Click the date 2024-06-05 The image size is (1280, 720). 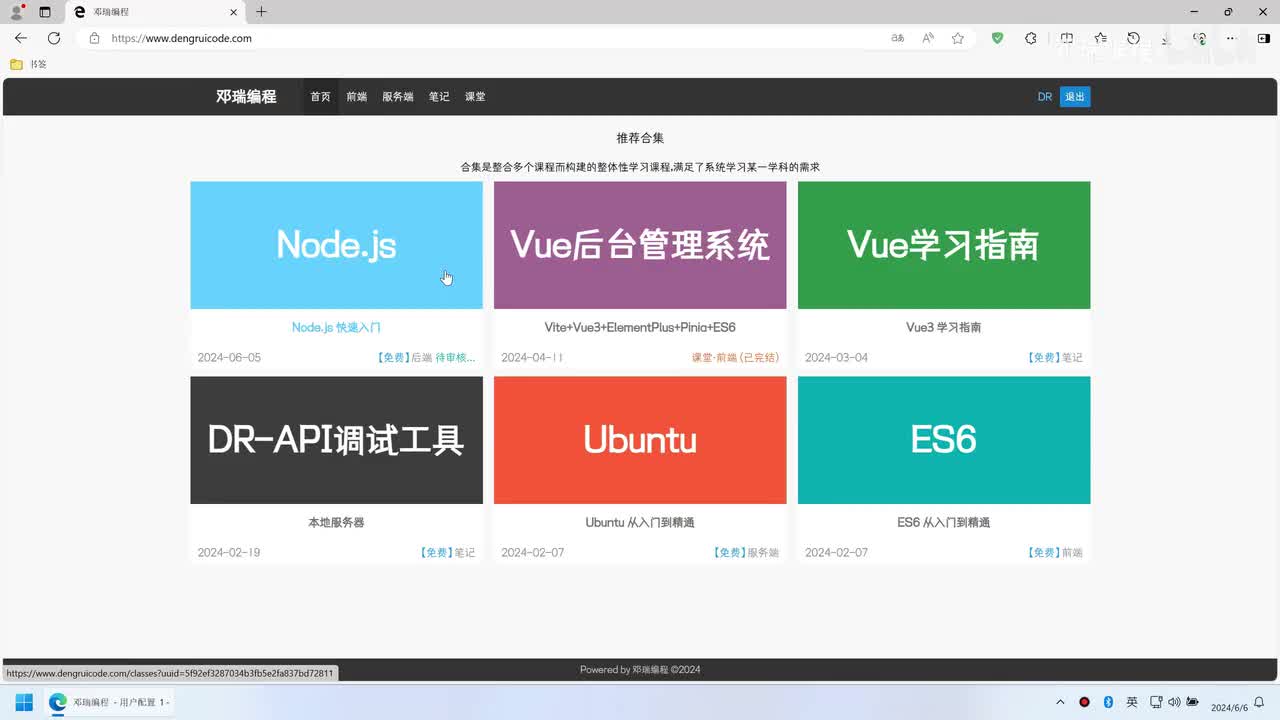click(x=229, y=357)
